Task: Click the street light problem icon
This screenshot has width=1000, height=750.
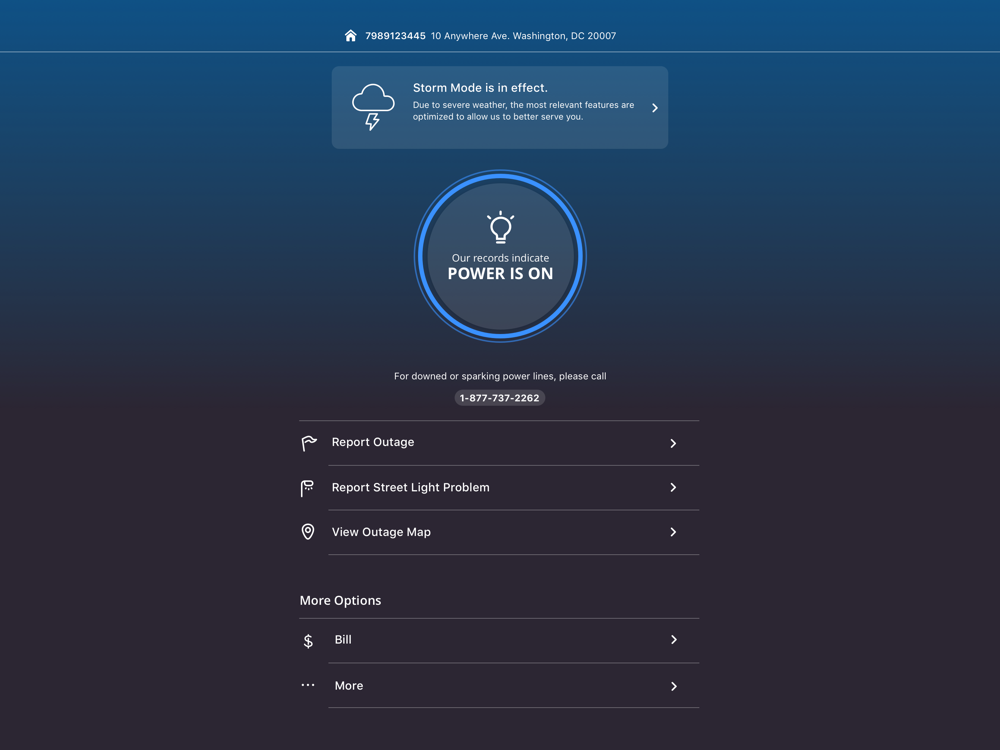Action: click(307, 488)
